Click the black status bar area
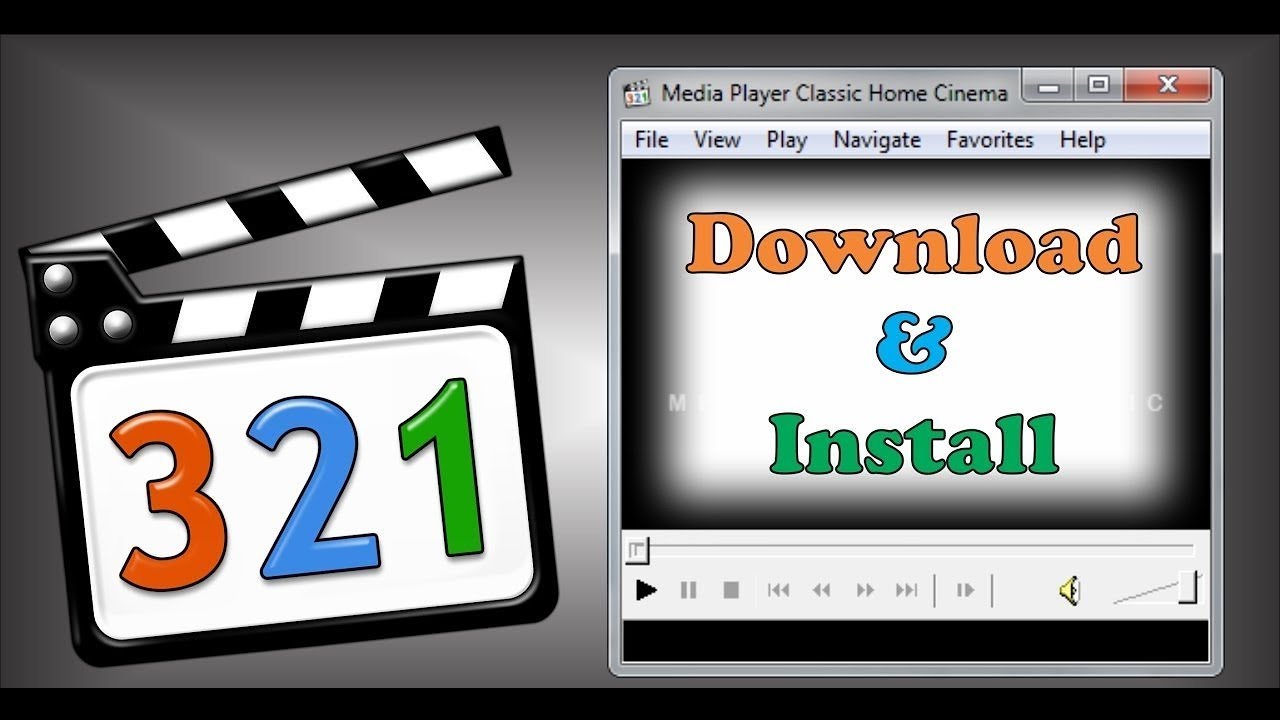1280x720 pixels. (915, 640)
